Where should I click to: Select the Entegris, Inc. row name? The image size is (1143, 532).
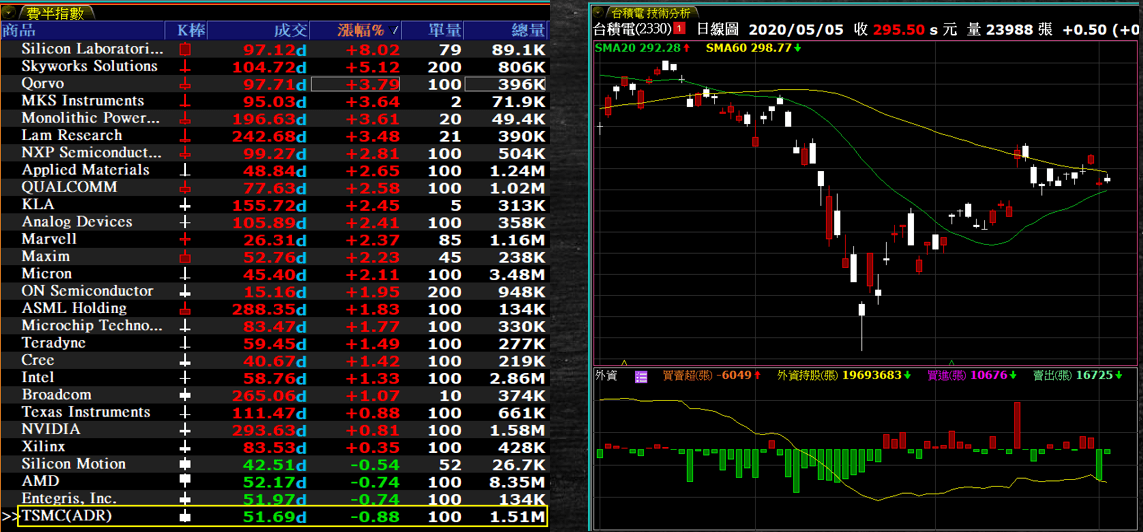pos(70,499)
